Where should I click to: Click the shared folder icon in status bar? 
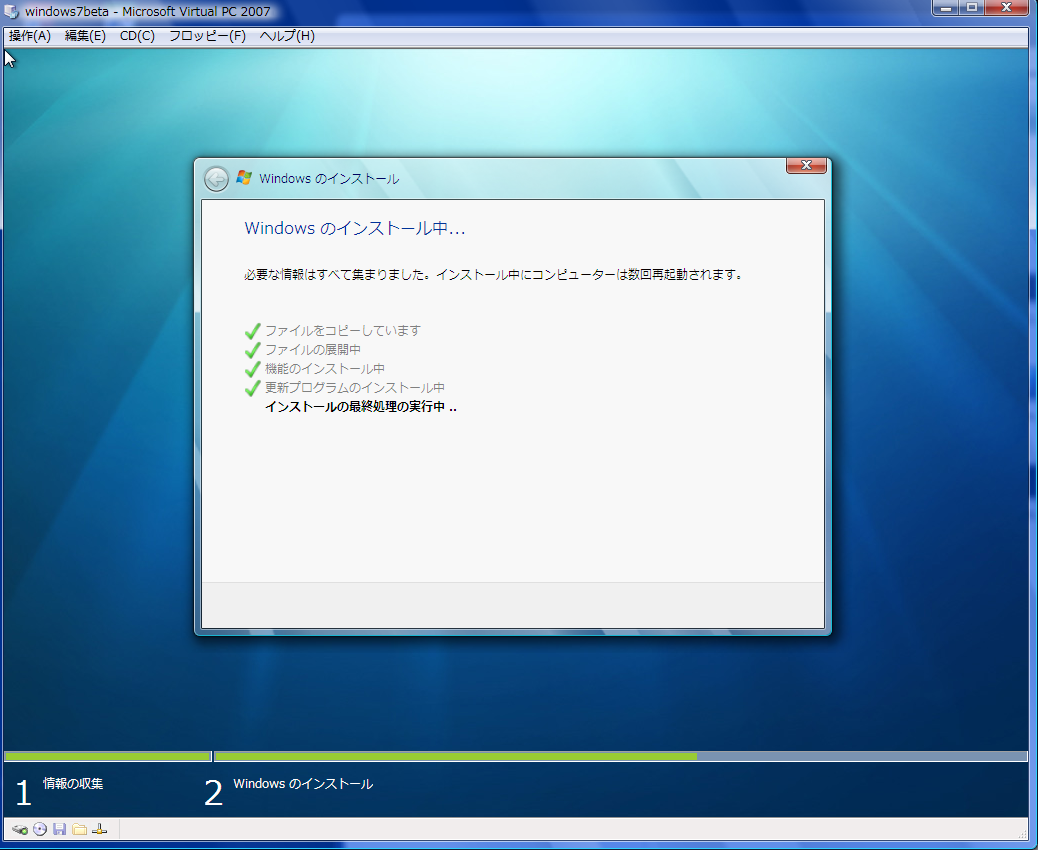79,829
